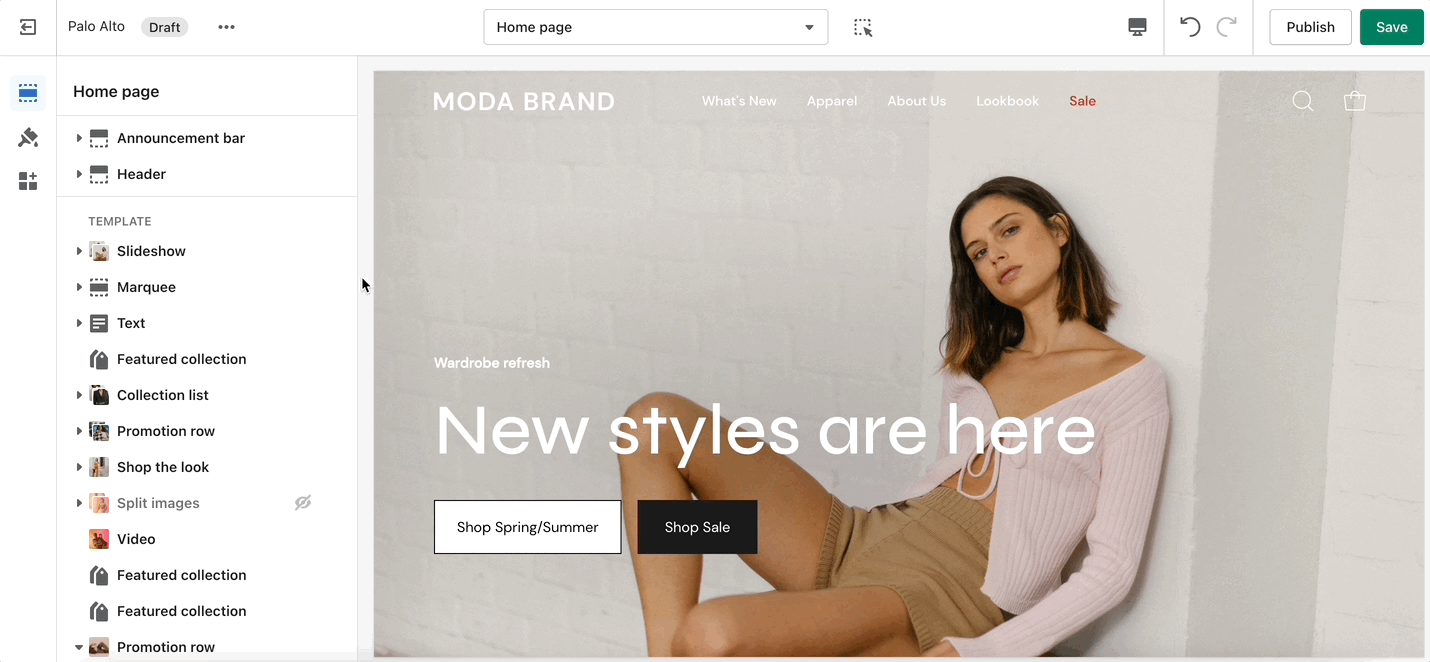Open the search icon in preview

pos(1302,101)
